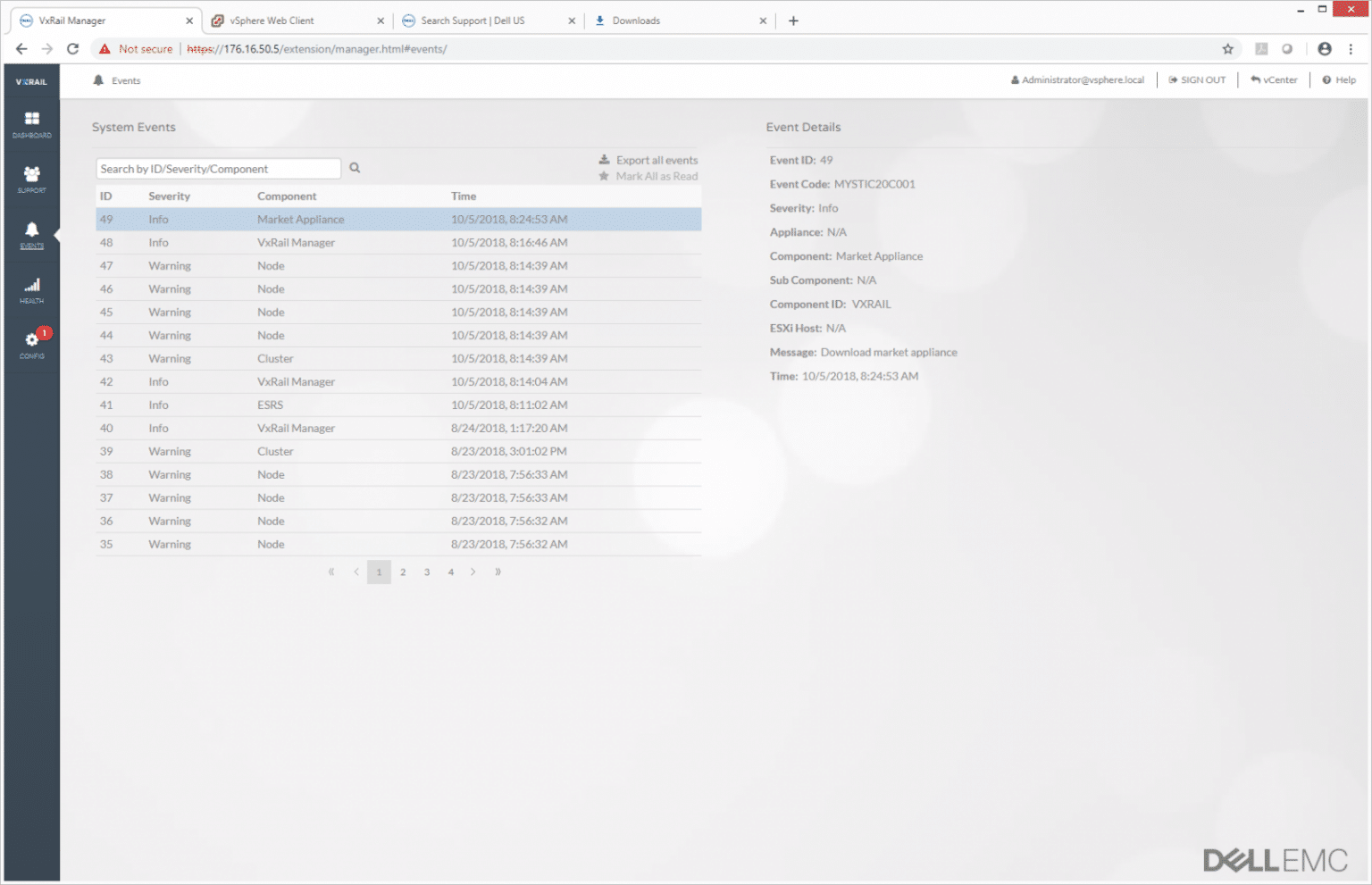The width and height of the screenshot is (1372, 885).
Task: Click Mark All as Read link
Action: (657, 176)
